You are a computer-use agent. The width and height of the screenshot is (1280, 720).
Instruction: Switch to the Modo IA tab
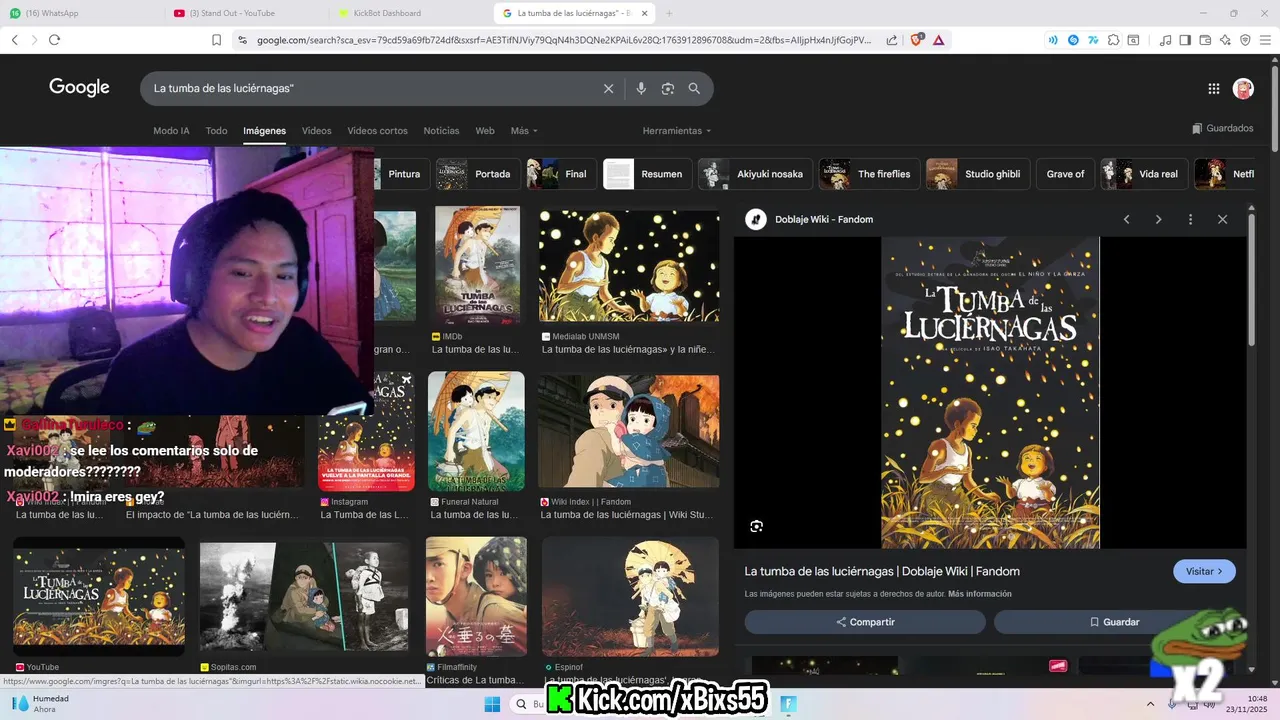point(171,131)
